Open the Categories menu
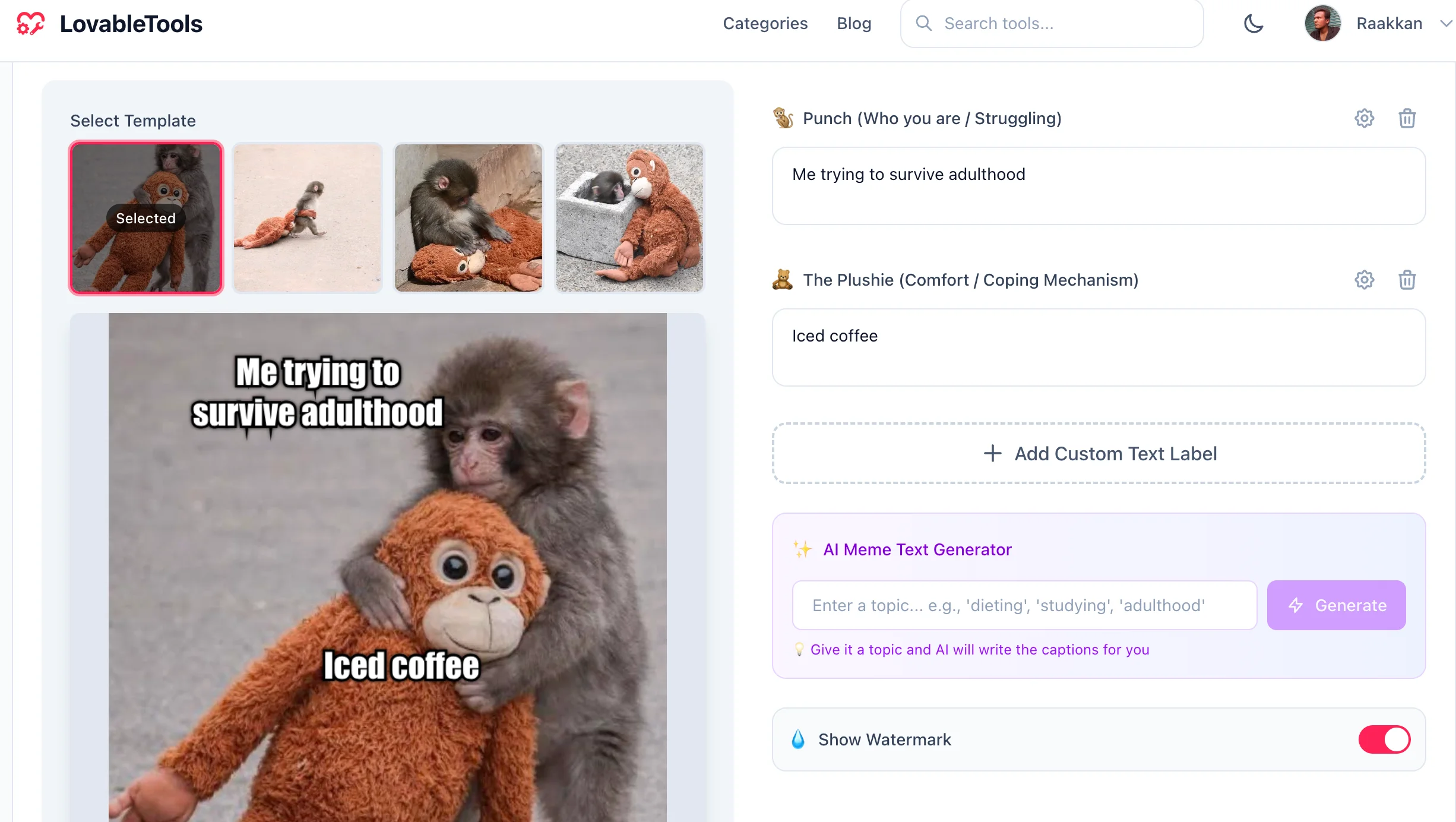 pos(765,24)
